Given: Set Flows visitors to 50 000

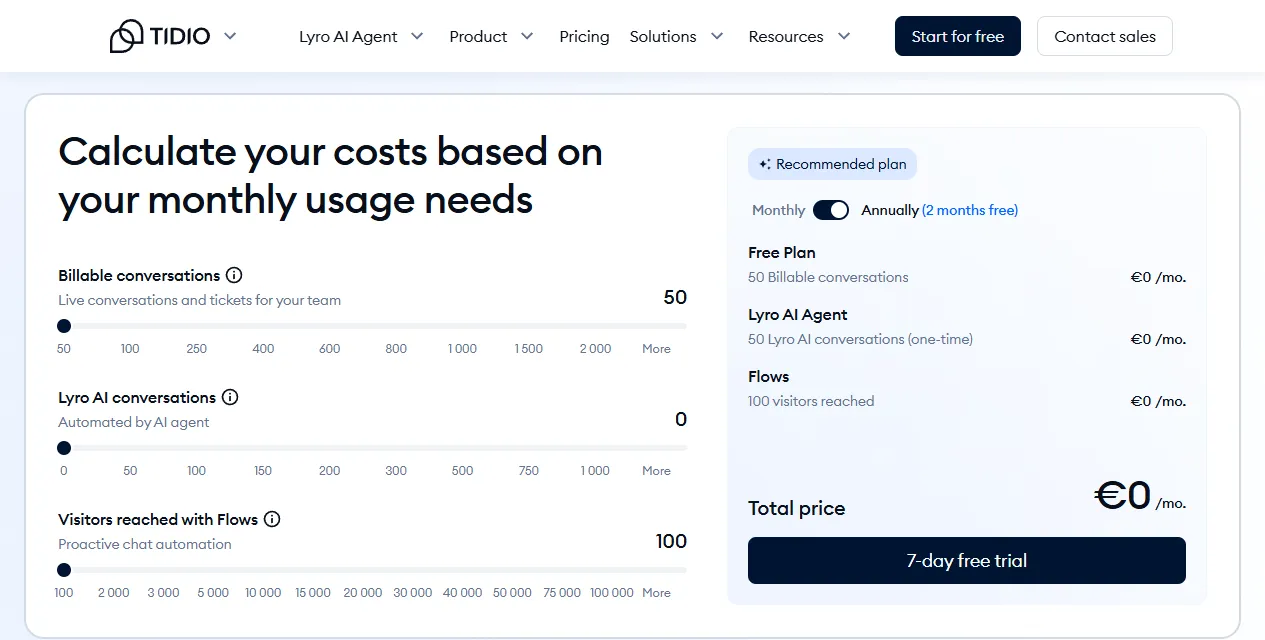Looking at the screenshot, I should (512, 593).
